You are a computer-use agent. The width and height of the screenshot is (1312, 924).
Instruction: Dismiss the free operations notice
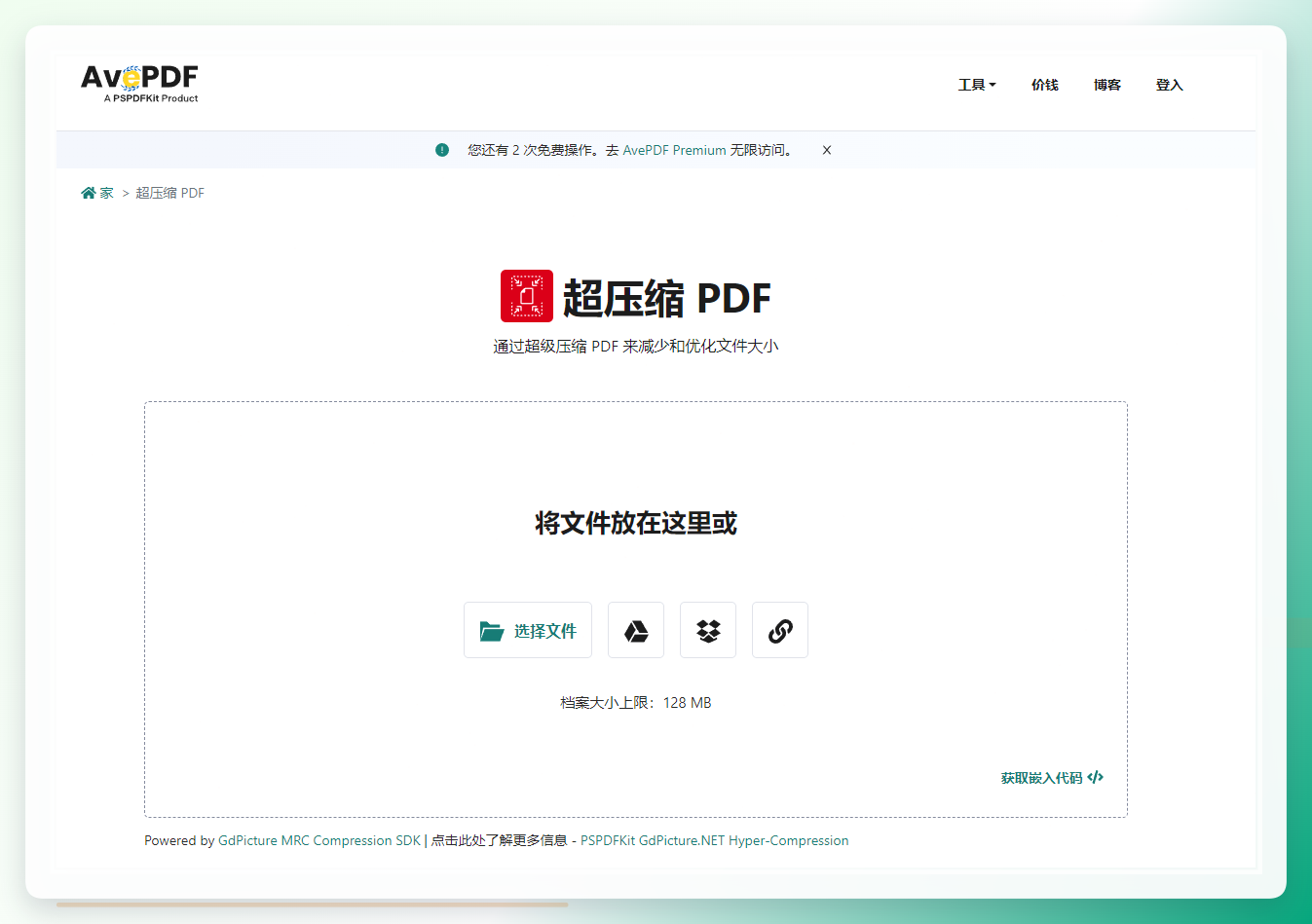point(826,150)
